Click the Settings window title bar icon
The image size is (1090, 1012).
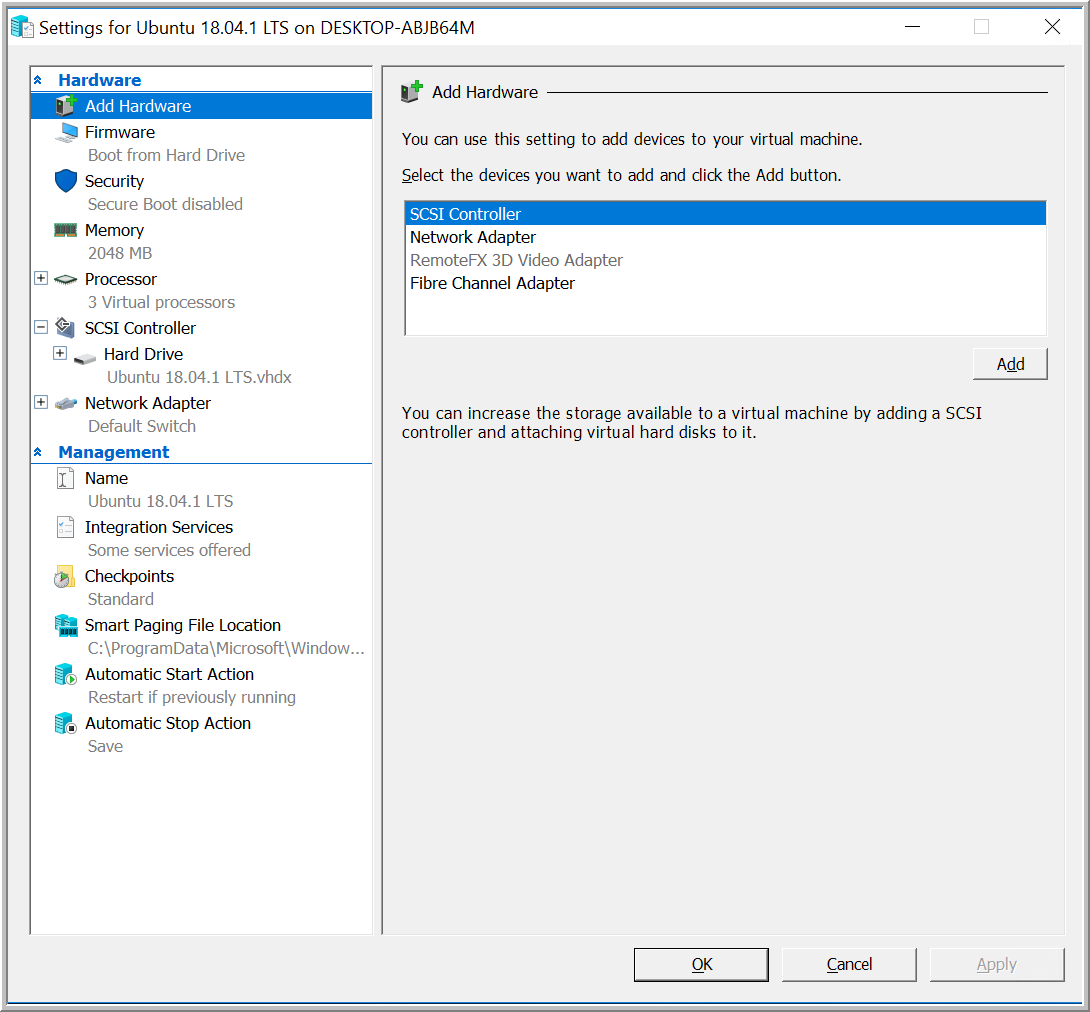click(x=22, y=27)
